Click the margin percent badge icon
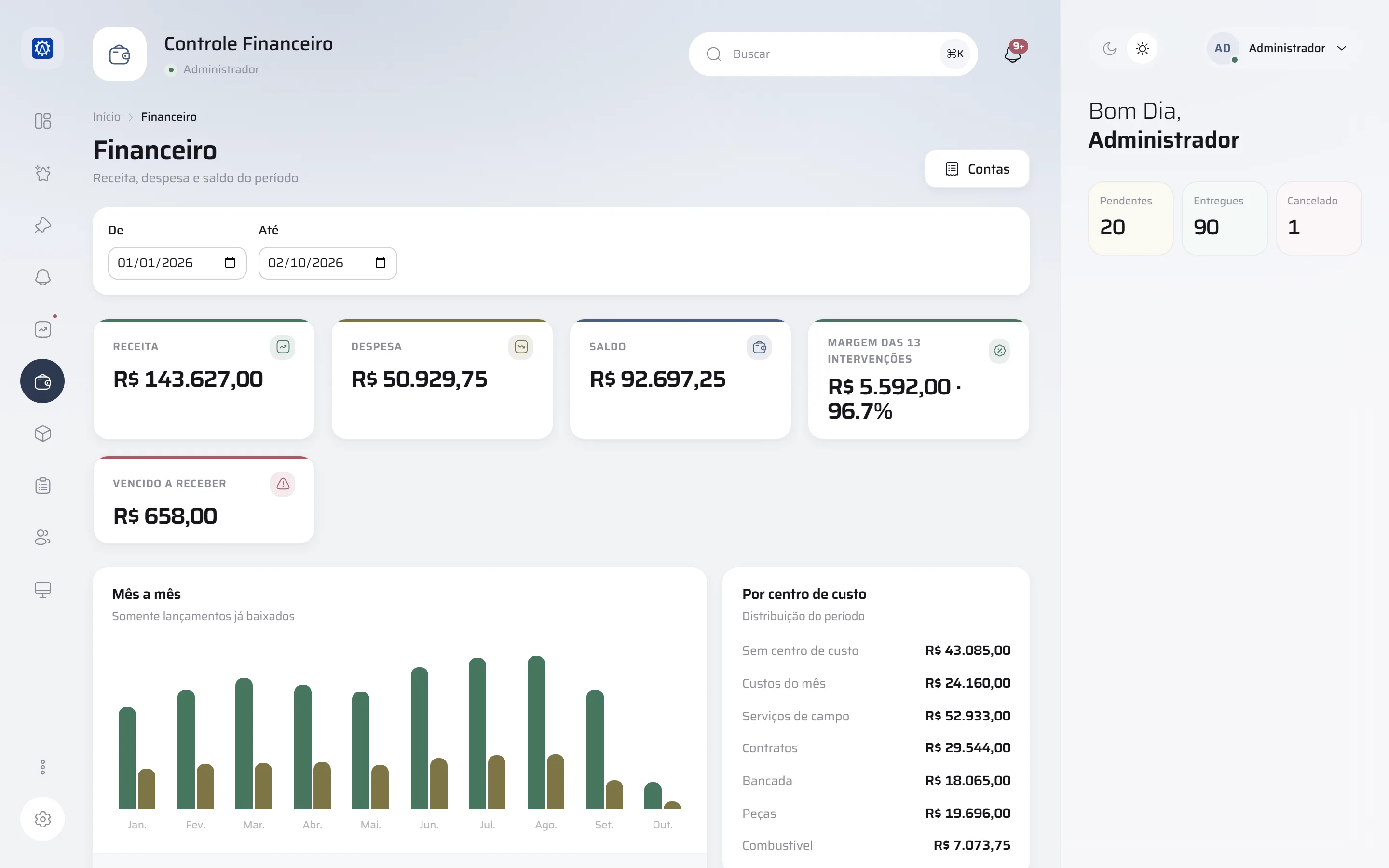This screenshot has height=868, width=1389. coord(999,351)
